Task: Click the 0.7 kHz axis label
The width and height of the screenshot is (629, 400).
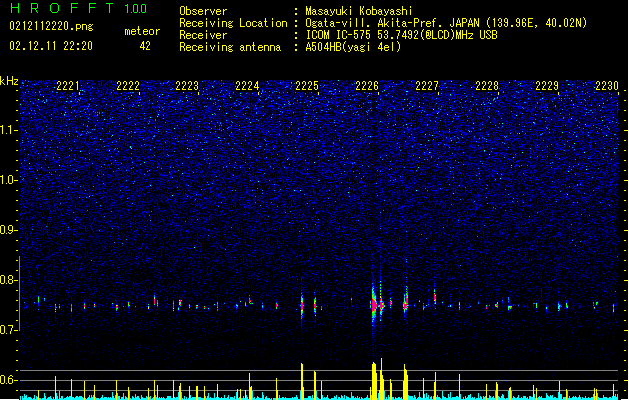Action: point(8,330)
